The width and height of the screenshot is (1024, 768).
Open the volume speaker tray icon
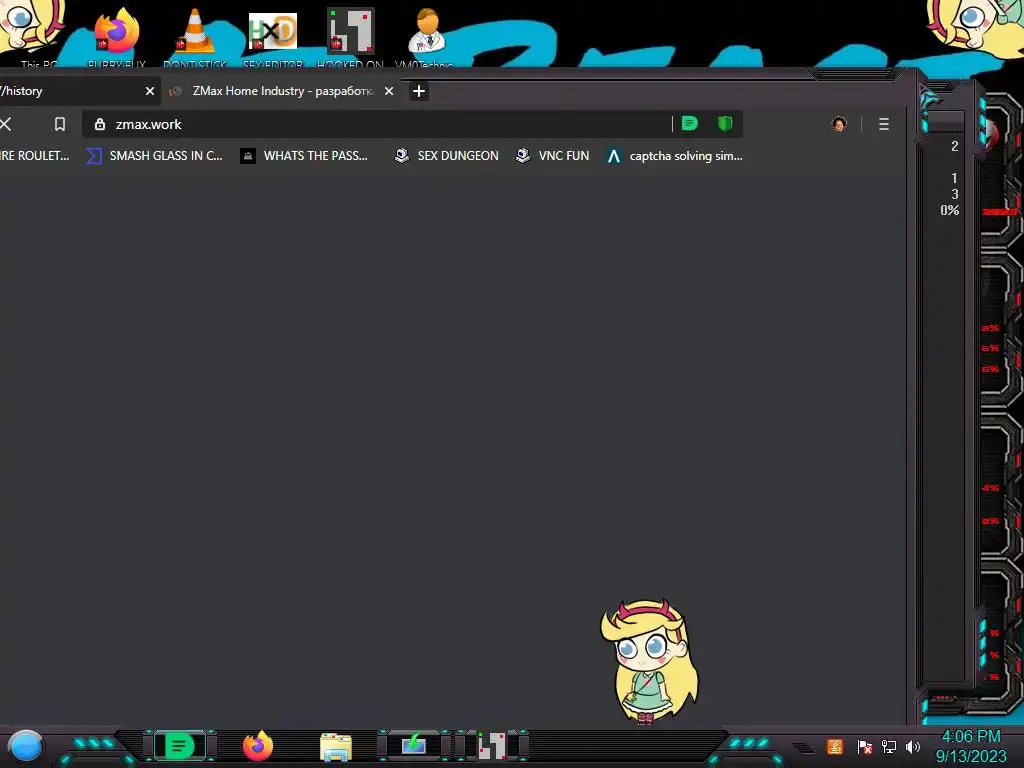point(913,746)
